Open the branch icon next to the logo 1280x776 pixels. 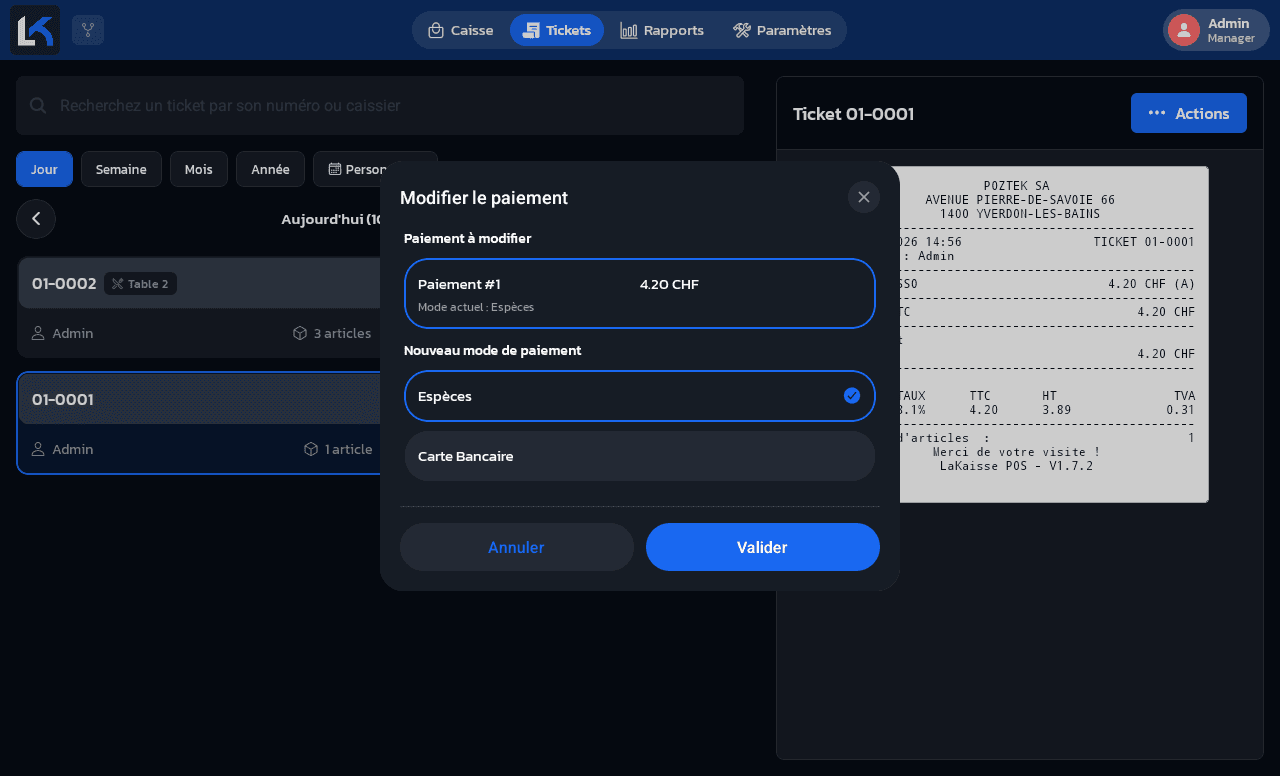88,30
